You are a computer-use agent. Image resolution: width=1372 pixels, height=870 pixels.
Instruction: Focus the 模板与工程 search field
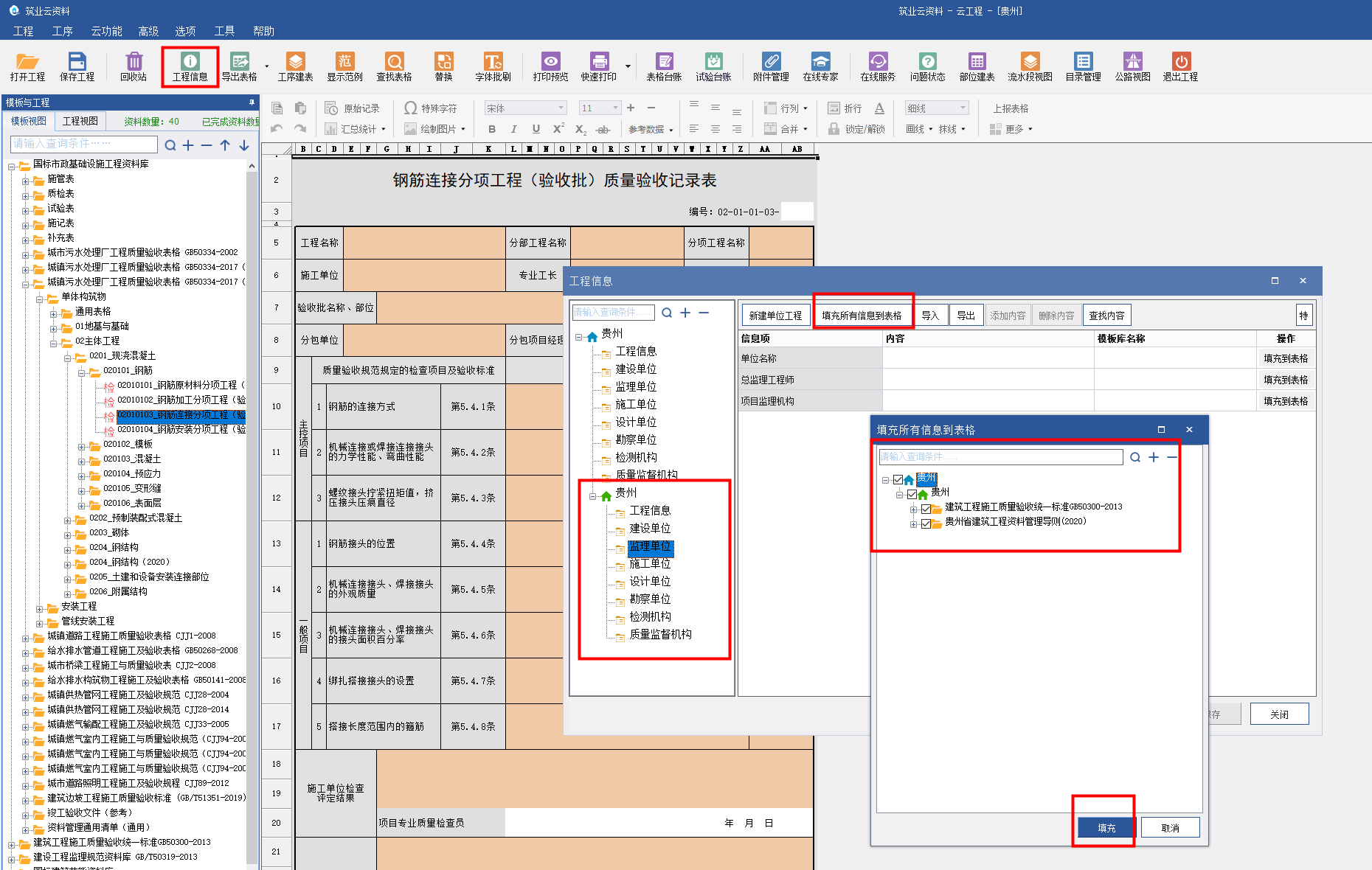pos(84,144)
